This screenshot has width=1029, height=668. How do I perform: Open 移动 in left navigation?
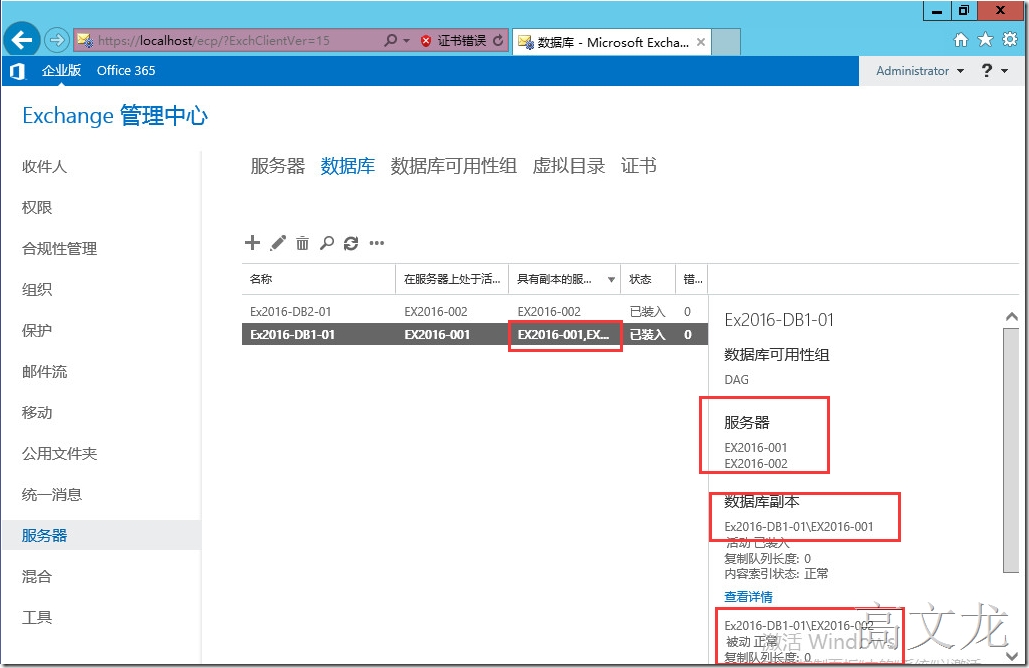click(37, 413)
